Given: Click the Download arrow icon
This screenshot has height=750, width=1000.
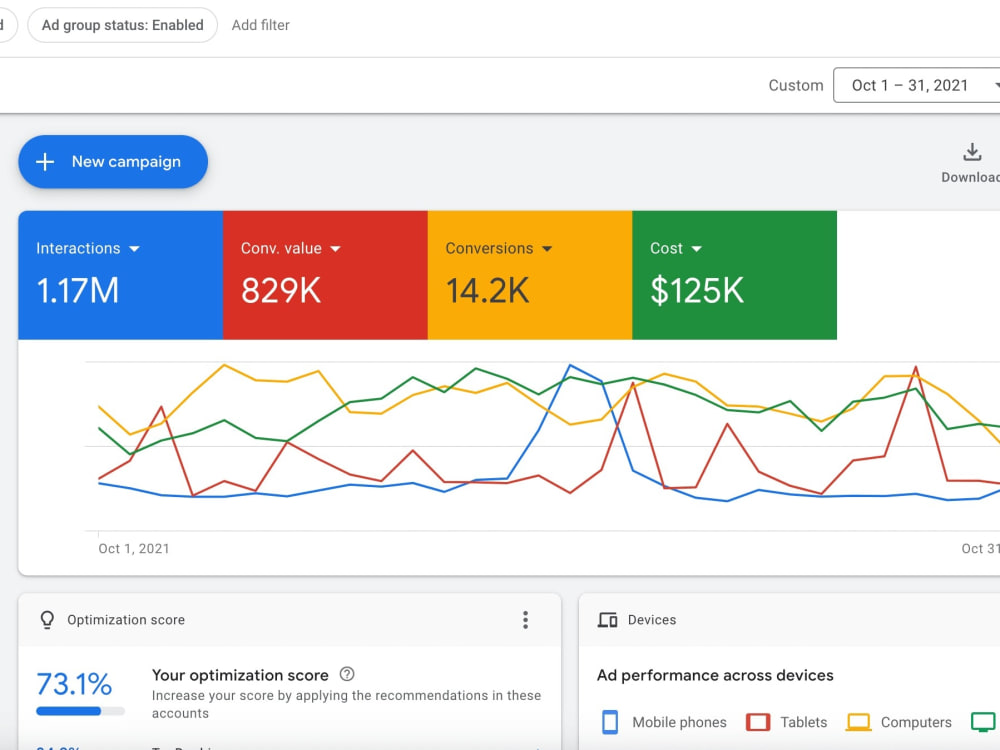Looking at the screenshot, I should [x=972, y=152].
